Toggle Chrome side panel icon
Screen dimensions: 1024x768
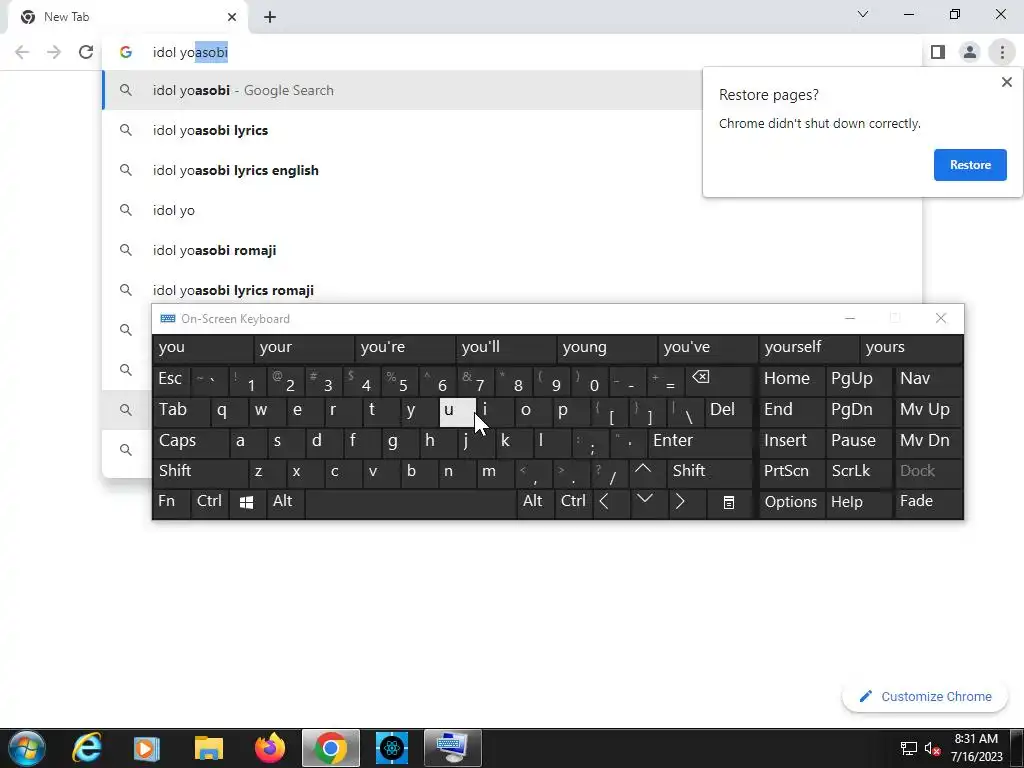pyautogui.click(x=938, y=52)
